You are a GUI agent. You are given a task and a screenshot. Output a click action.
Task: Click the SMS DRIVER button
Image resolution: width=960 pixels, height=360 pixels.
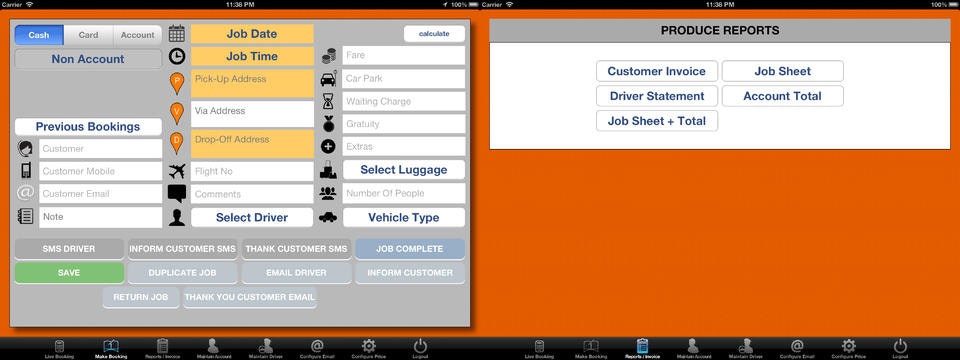(69, 249)
